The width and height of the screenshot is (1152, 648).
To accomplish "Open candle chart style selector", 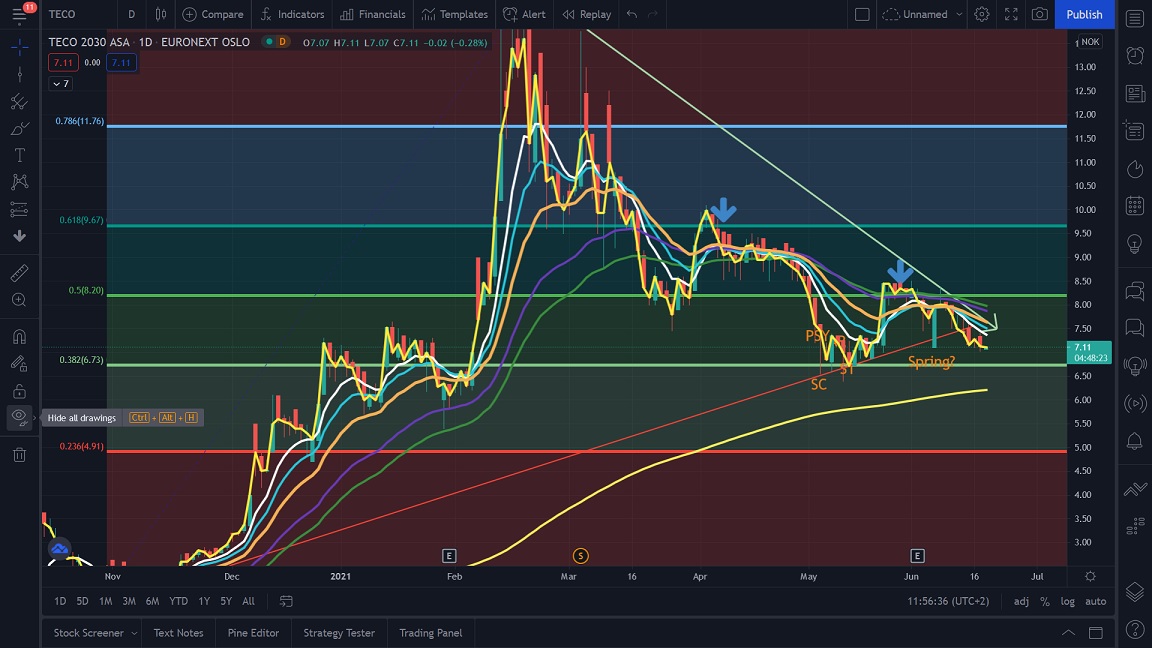I will (160, 14).
